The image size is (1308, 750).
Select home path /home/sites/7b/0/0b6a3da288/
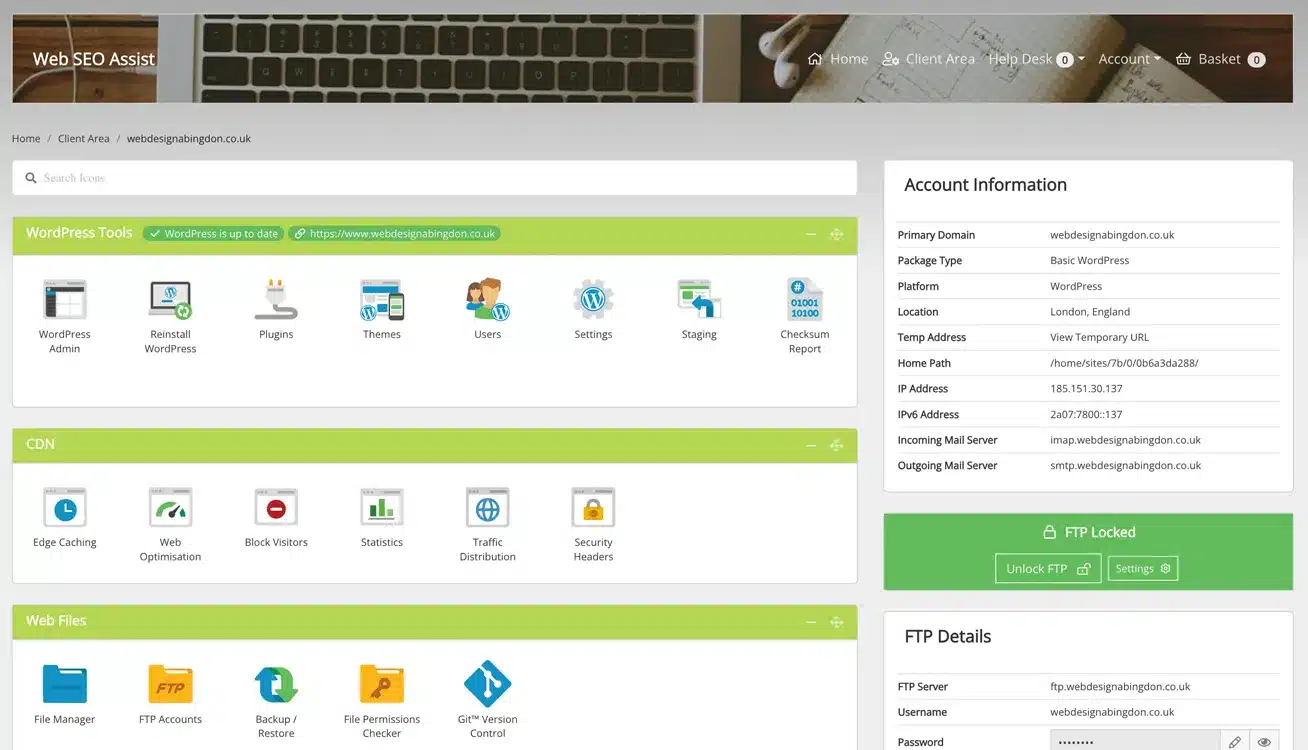(x=1124, y=364)
